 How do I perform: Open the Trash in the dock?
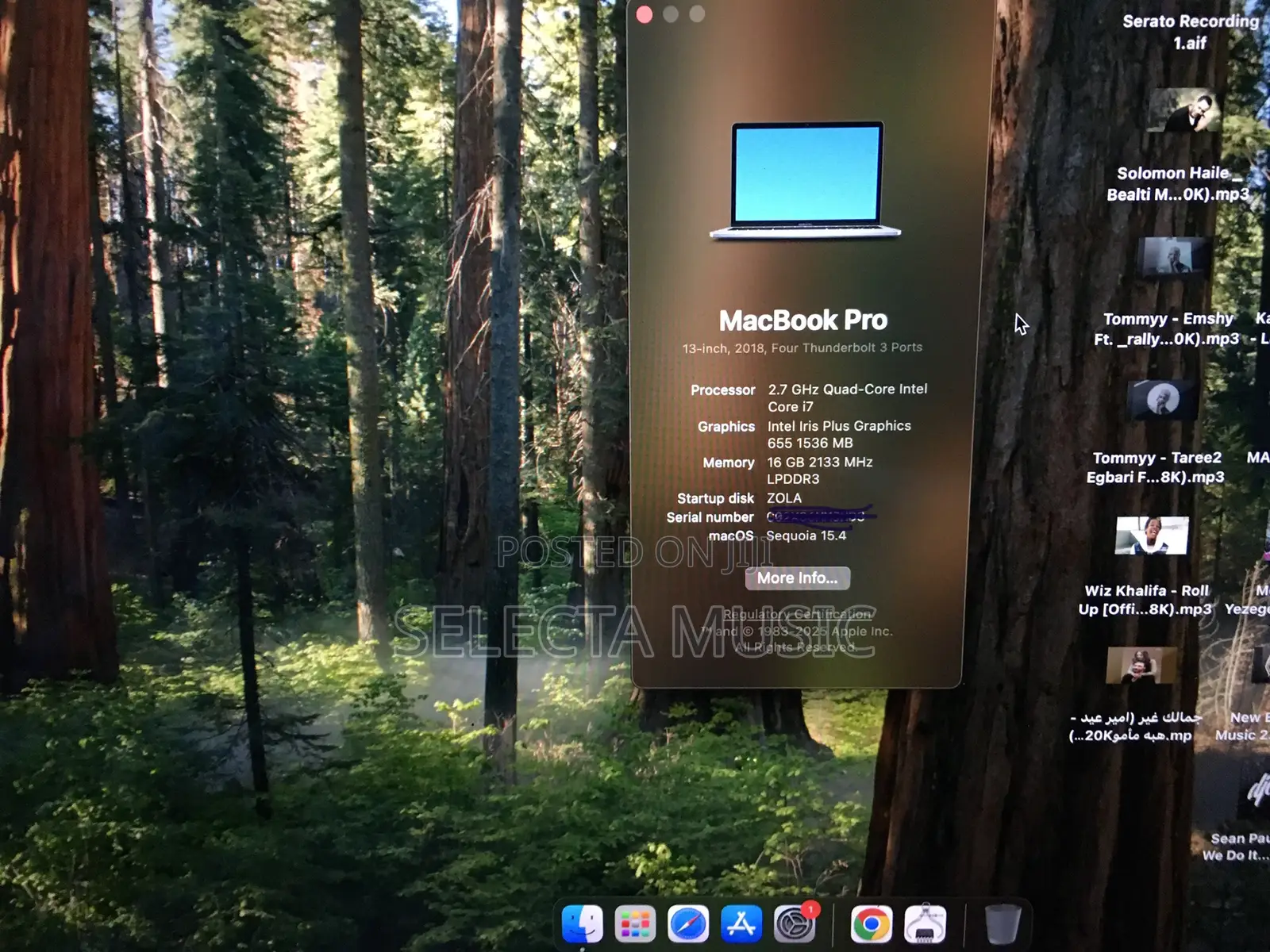[x=1003, y=924]
